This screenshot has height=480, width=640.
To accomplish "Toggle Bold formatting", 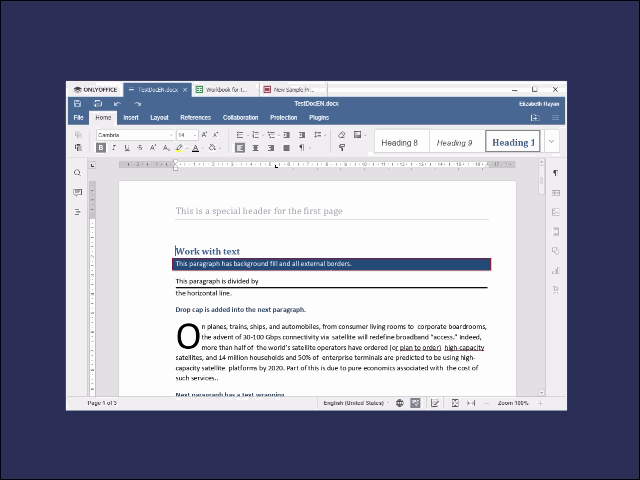I will click(101, 148).
